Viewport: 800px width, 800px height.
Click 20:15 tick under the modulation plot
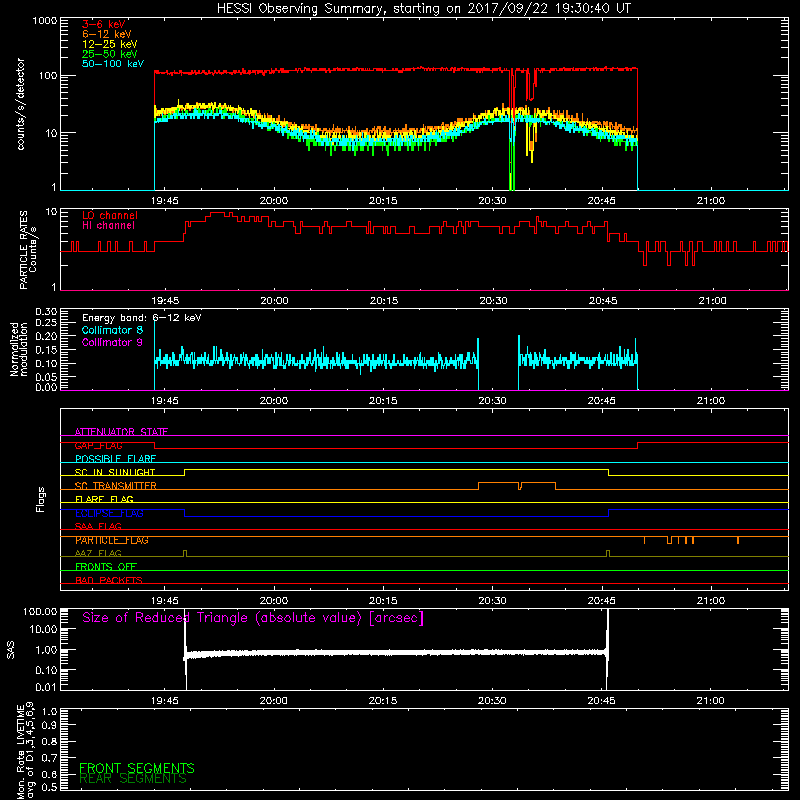pos(383,401)
